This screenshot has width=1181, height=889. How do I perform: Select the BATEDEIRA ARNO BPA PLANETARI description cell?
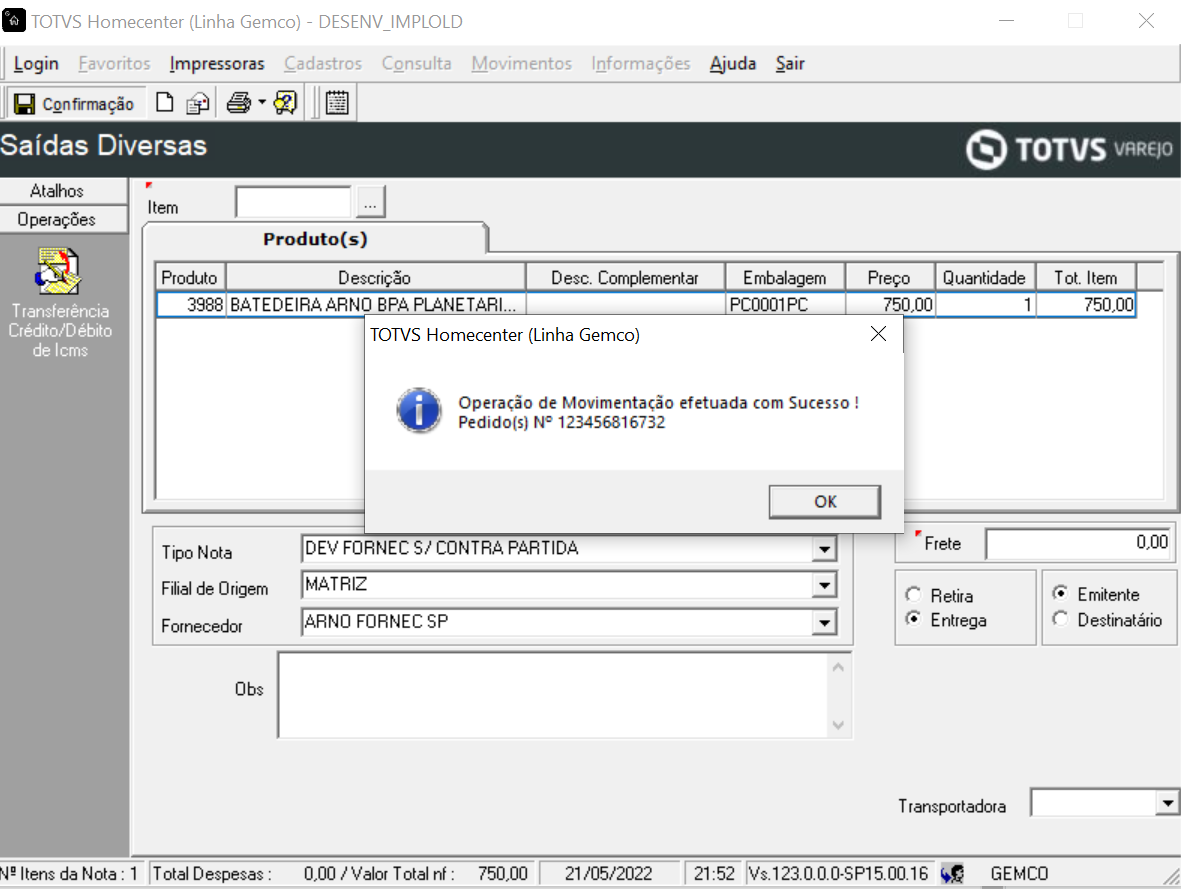(x=375, y=305)
